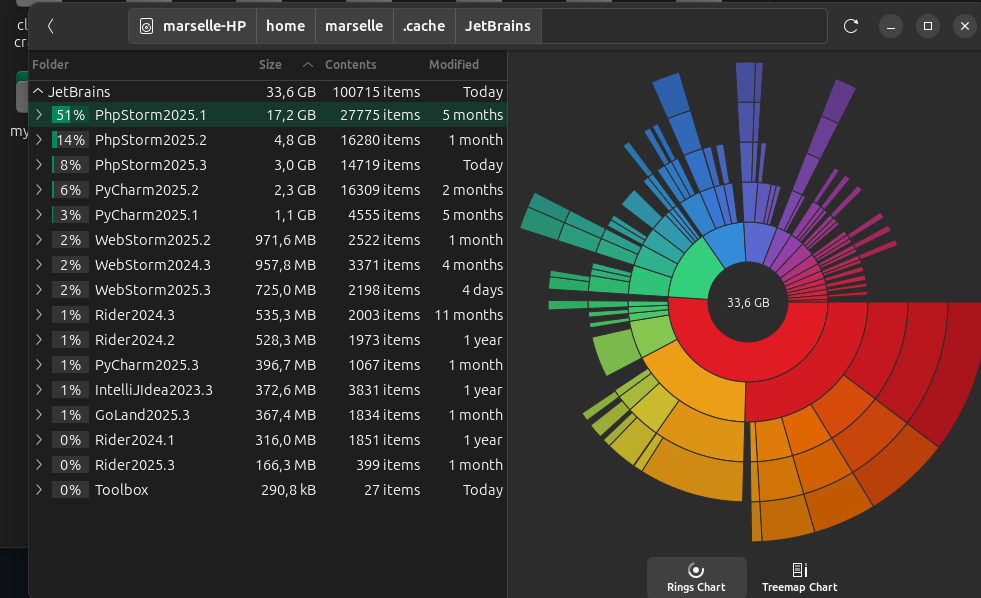The image size is (981, 598).
Task: Navigate to home in path bar
Action: (285, 26)
